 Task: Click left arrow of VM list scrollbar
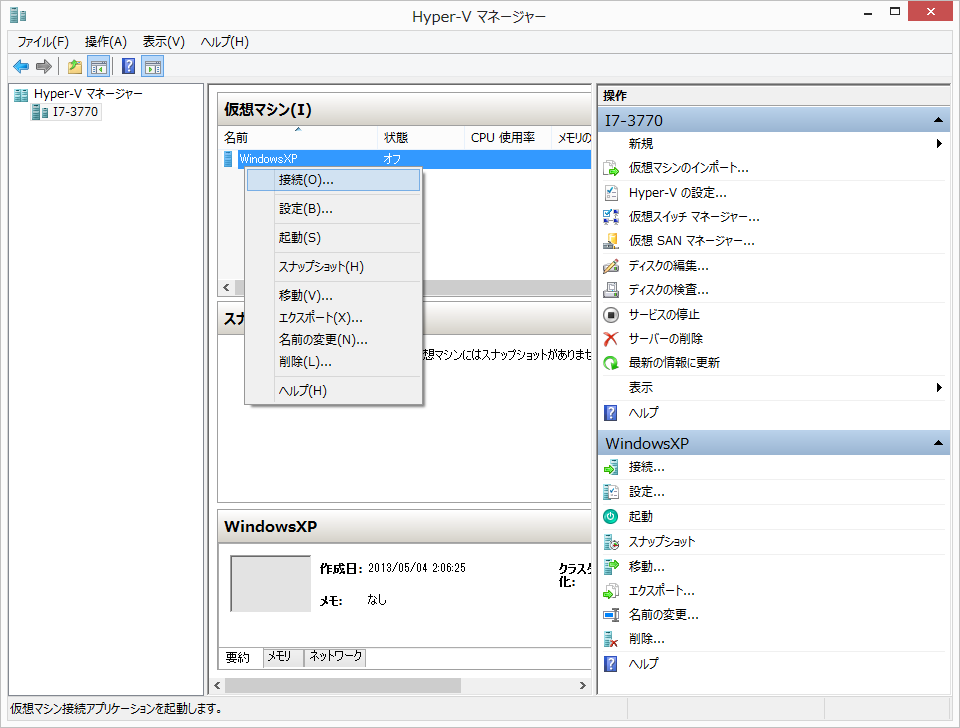(227, 287)
